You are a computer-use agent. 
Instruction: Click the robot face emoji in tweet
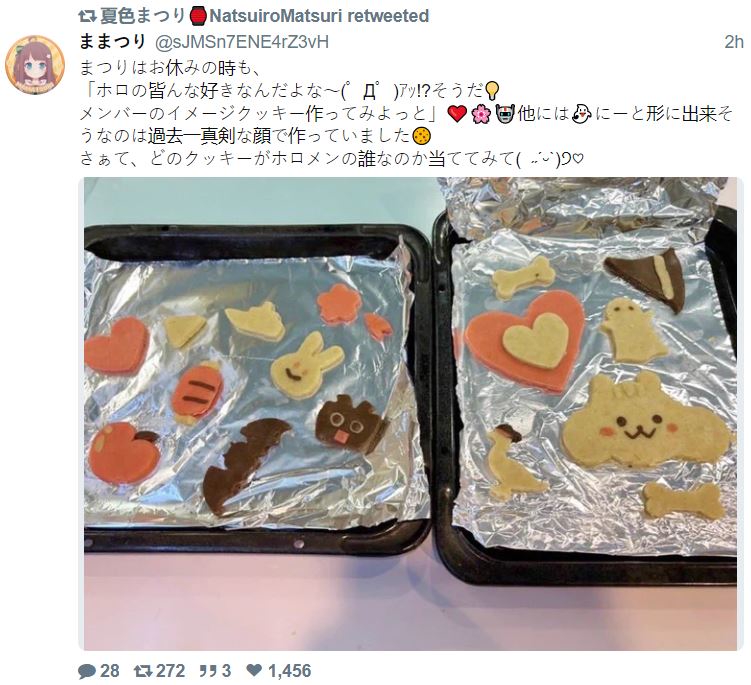(x=505, y=114)
